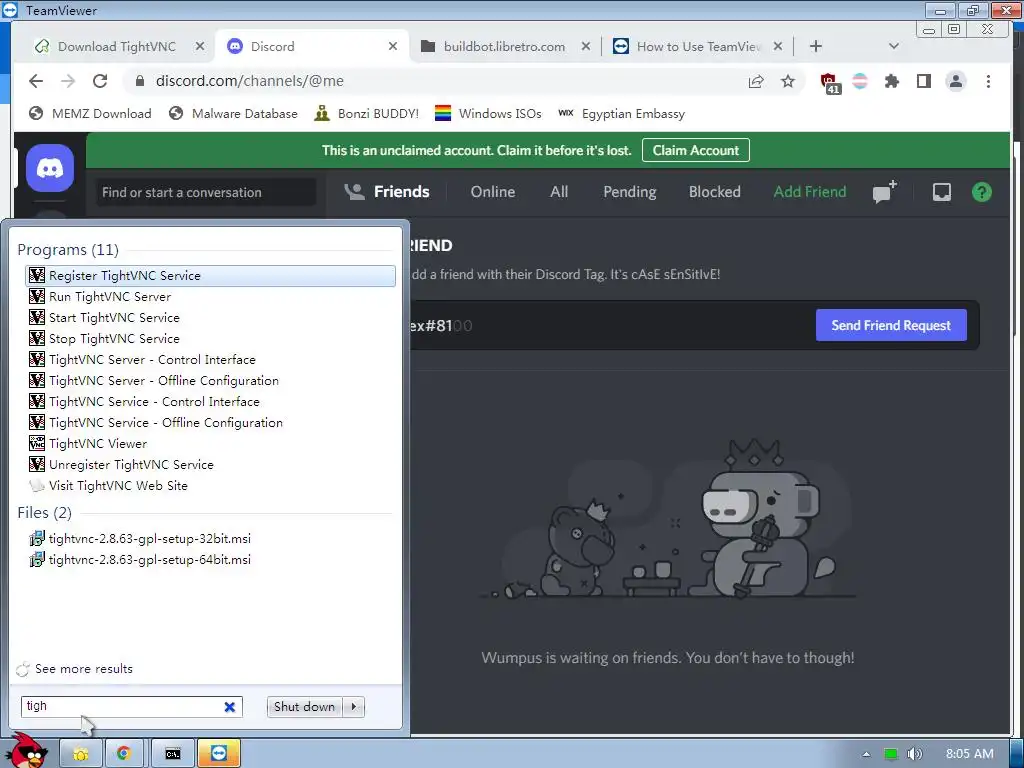Screen dimensions: 1024x768
Task: Switch to the Download TightVNC tab
Action: click(117, 46)
